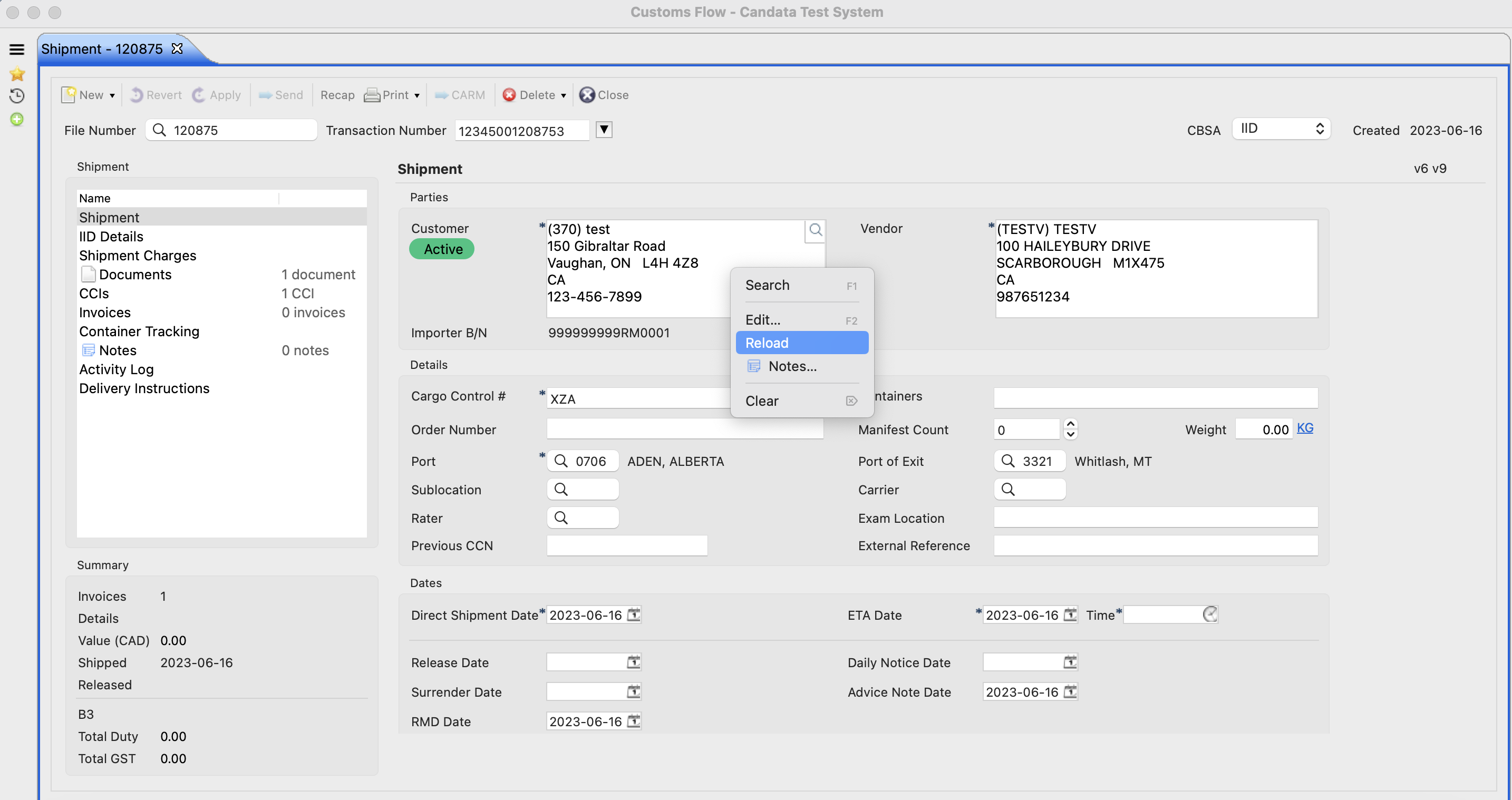Viewport: 1512px width, 800px height.
Task: Open ETA Date calendar picker
Action: 1070,614
